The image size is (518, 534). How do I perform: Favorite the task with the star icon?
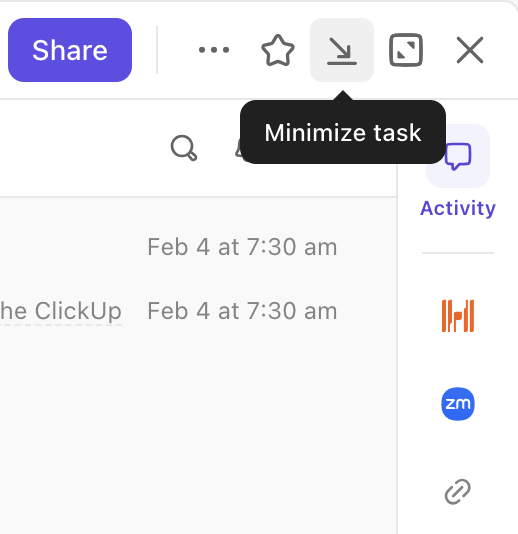click(278, 50)
